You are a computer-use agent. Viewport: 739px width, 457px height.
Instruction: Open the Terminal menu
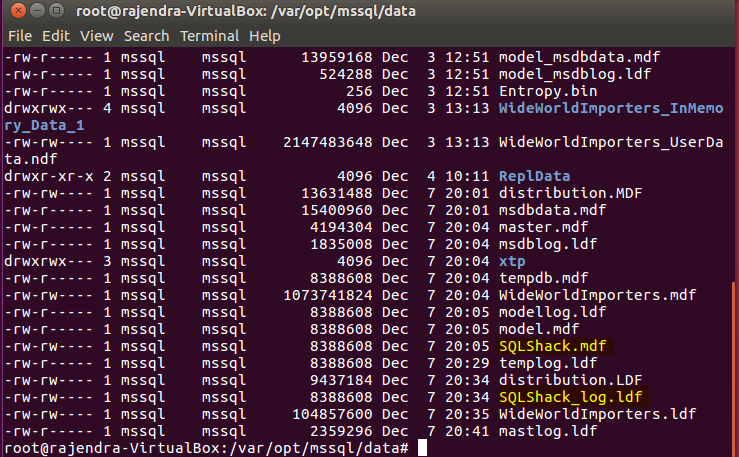[x=209, y=36]
